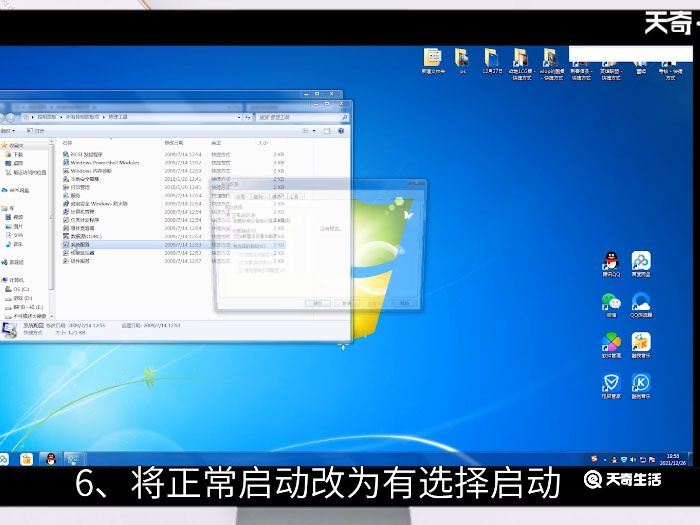Select 计算机 in the navigation pane

pos(13,280)
